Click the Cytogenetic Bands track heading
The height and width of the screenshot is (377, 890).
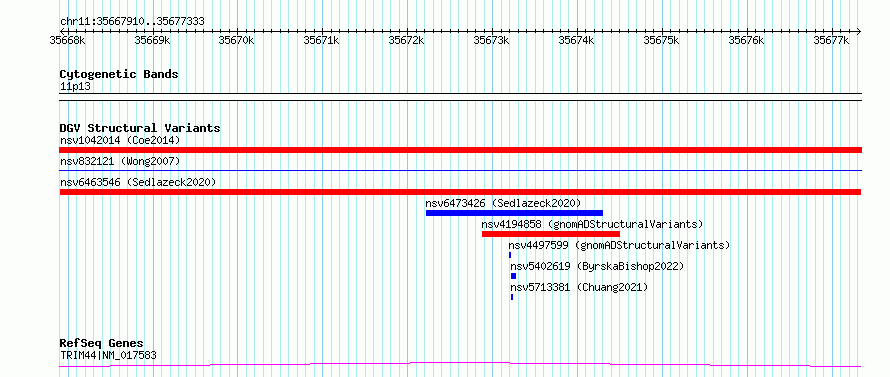[119, 74]
